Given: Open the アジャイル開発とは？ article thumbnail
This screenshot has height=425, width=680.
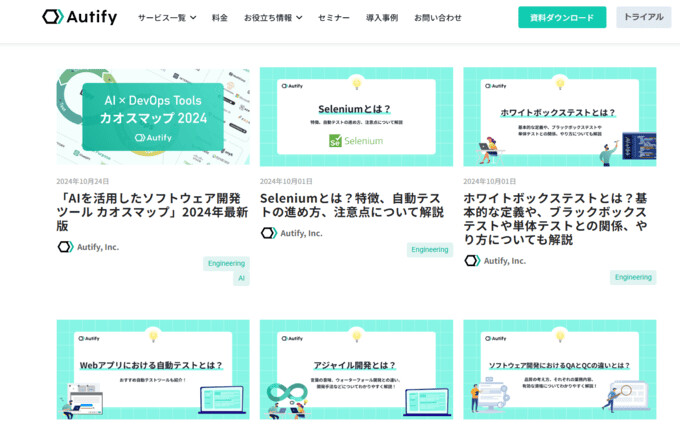Looking at the screenshot, I should (x=356, y=369).
